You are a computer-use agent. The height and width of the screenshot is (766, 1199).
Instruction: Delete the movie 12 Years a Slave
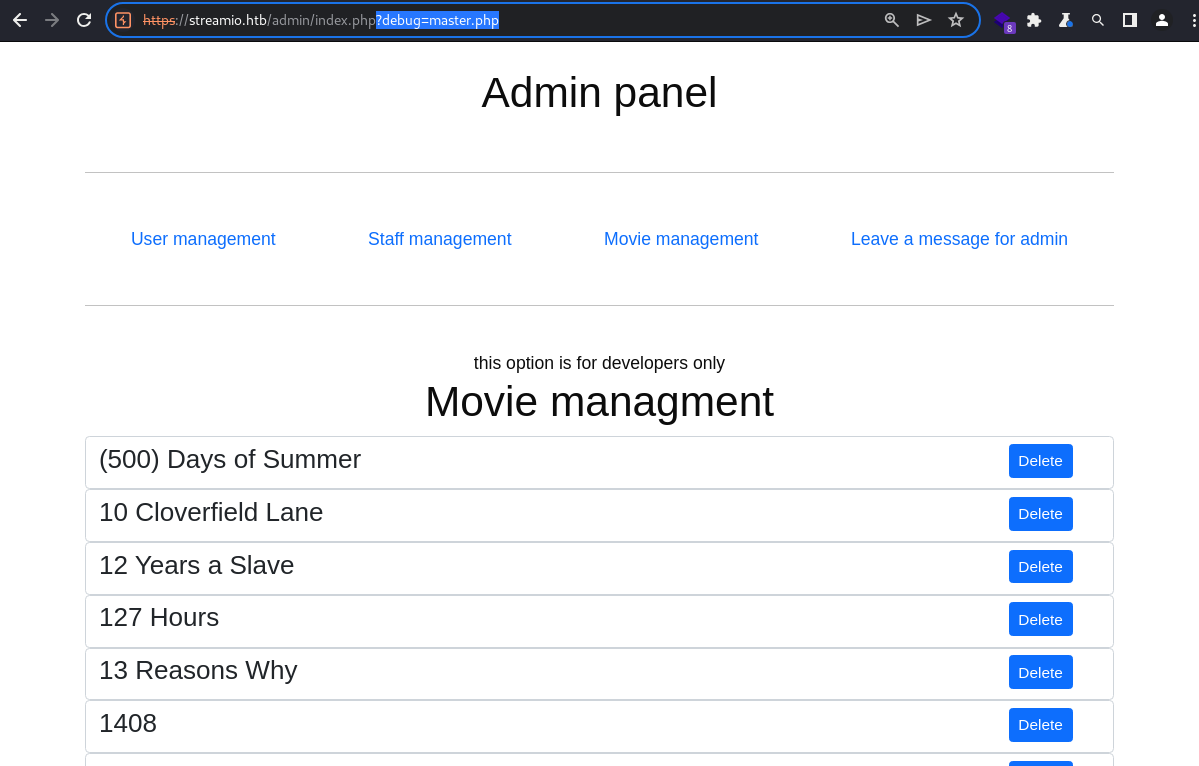pos(1040,566)
